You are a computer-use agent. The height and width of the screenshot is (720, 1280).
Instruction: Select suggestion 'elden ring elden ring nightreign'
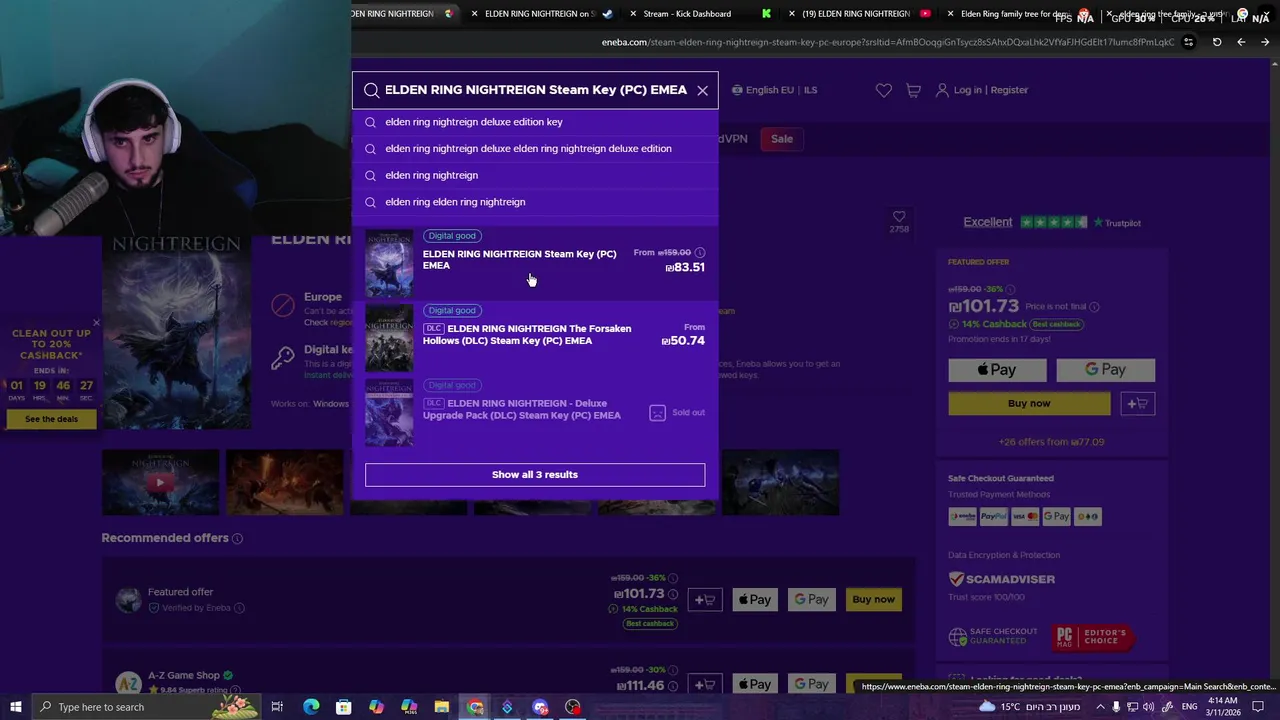click(x=535, y=202)
